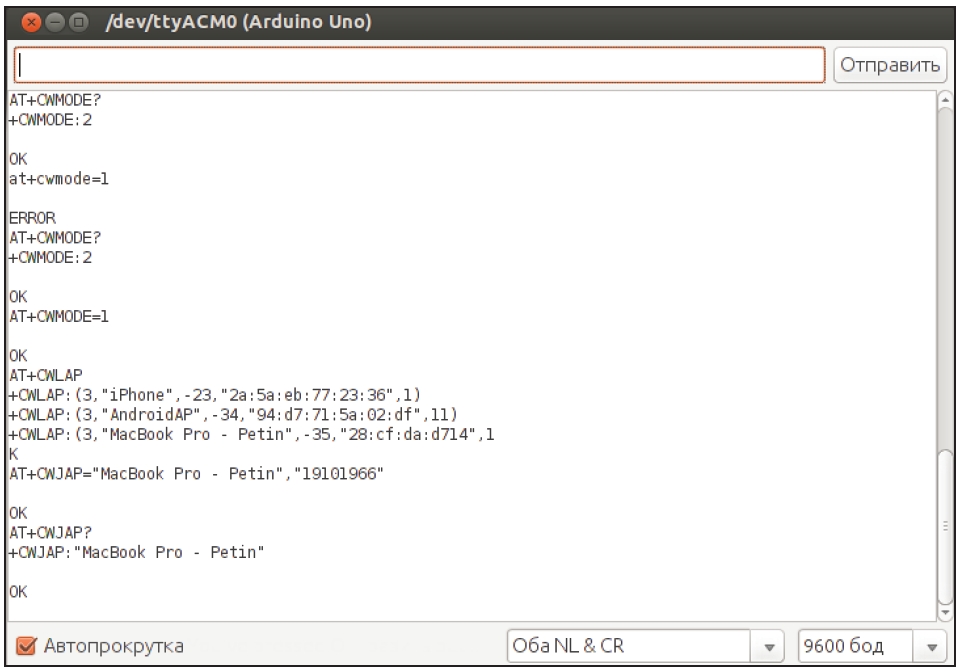This screenshot has height=671, width=964.
Task: Click the AT+CWMODE=1 uppercase line
Action: point(58,317)
